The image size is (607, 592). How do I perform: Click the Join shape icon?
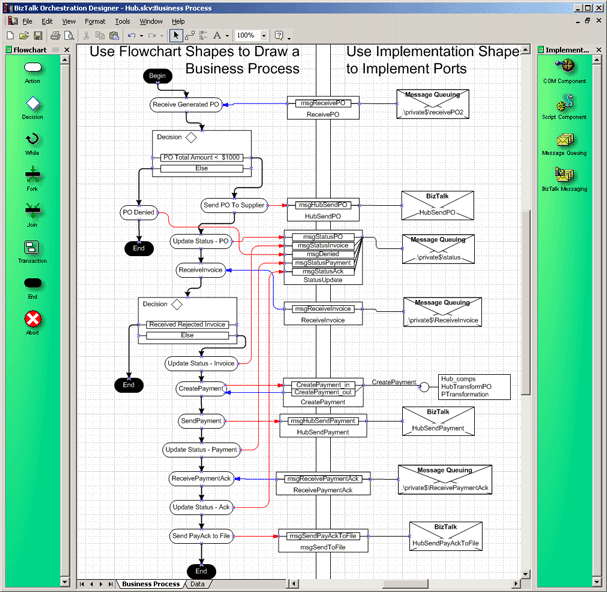tap(33, 211)
